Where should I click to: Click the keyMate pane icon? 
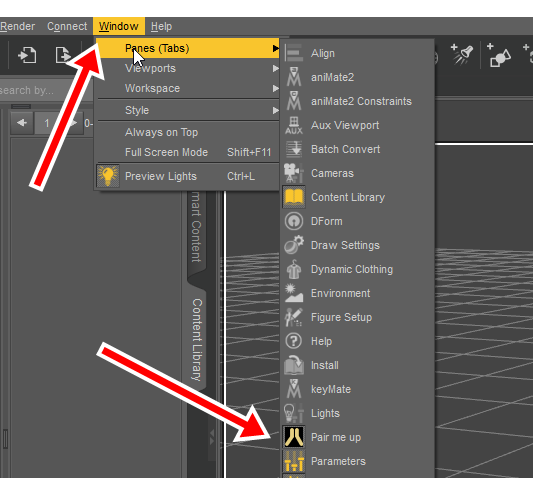coord(294,389)
